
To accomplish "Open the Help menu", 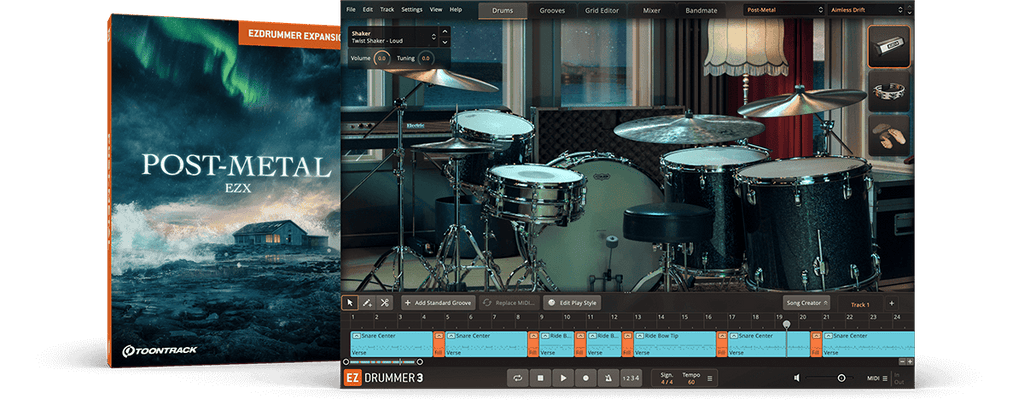I will click(x=455, y=10).
